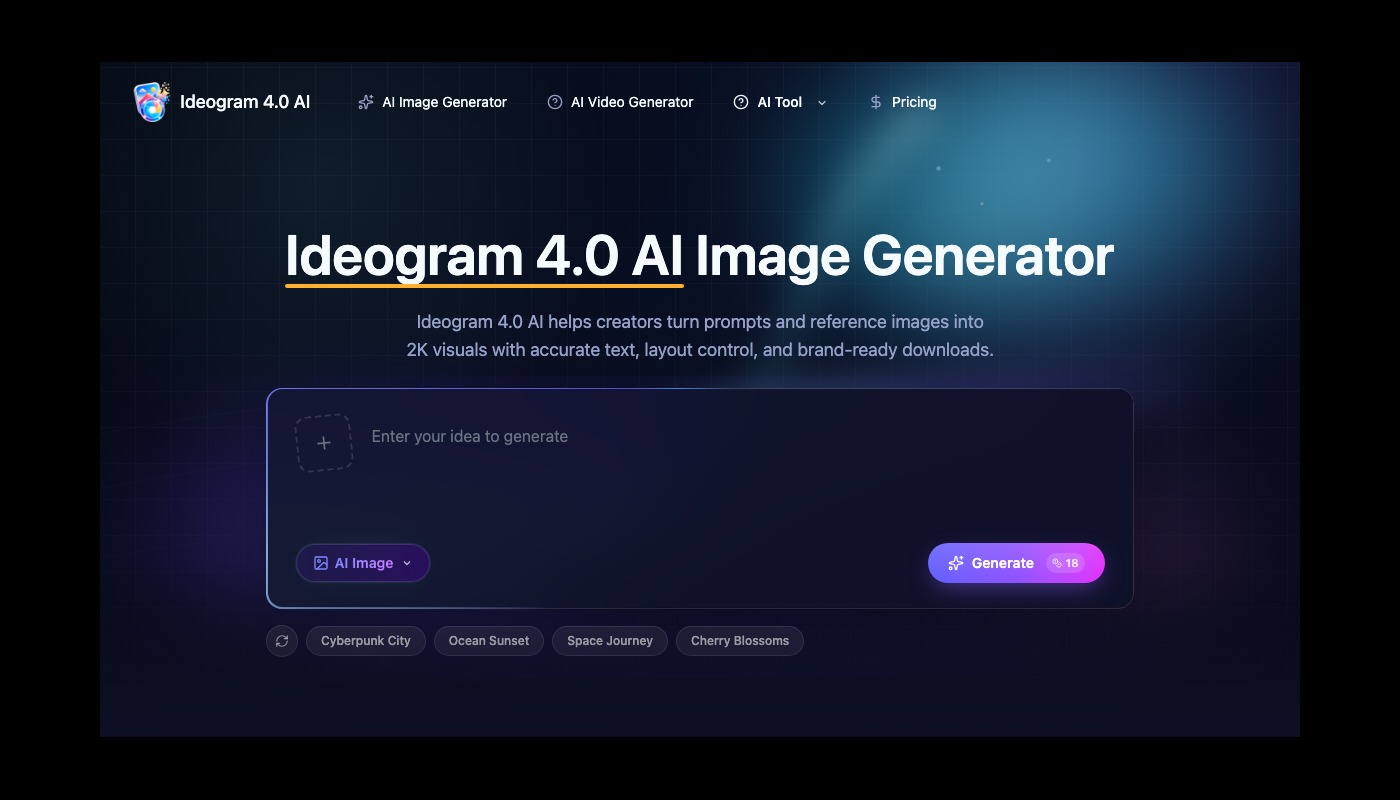The height and width of the screenshot is (800, 1400).
Task: Open the AI Tool menu label
Action: coord(780,102)
